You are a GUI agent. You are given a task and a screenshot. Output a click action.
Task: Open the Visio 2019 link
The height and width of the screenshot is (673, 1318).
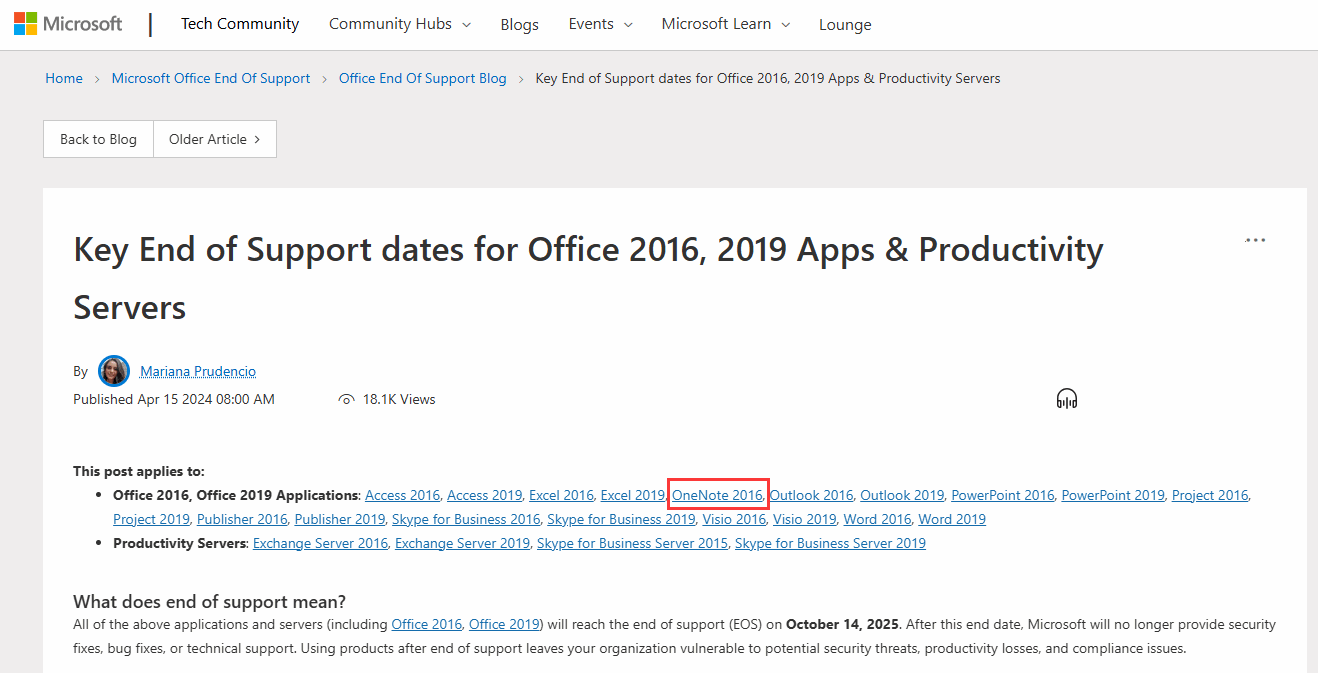point(805,519)
